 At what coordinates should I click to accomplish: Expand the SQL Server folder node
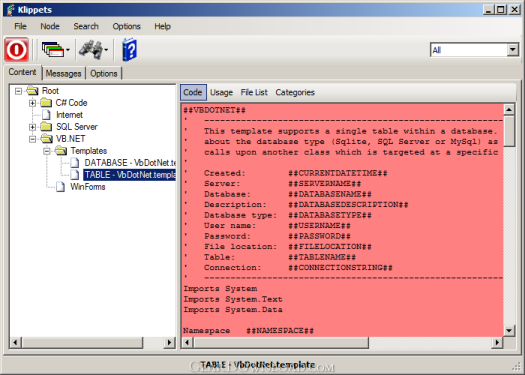click(32, 127)
